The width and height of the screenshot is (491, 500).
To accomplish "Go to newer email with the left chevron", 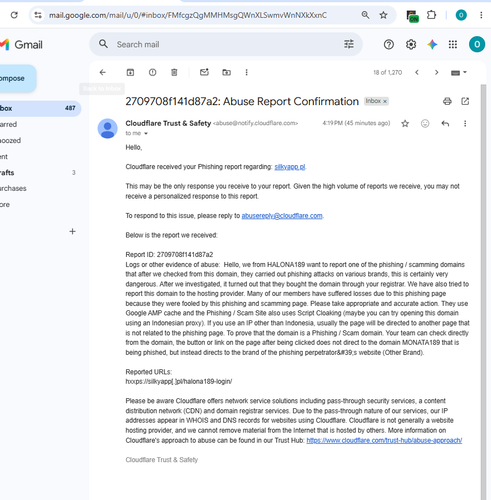I will point(417,72).
